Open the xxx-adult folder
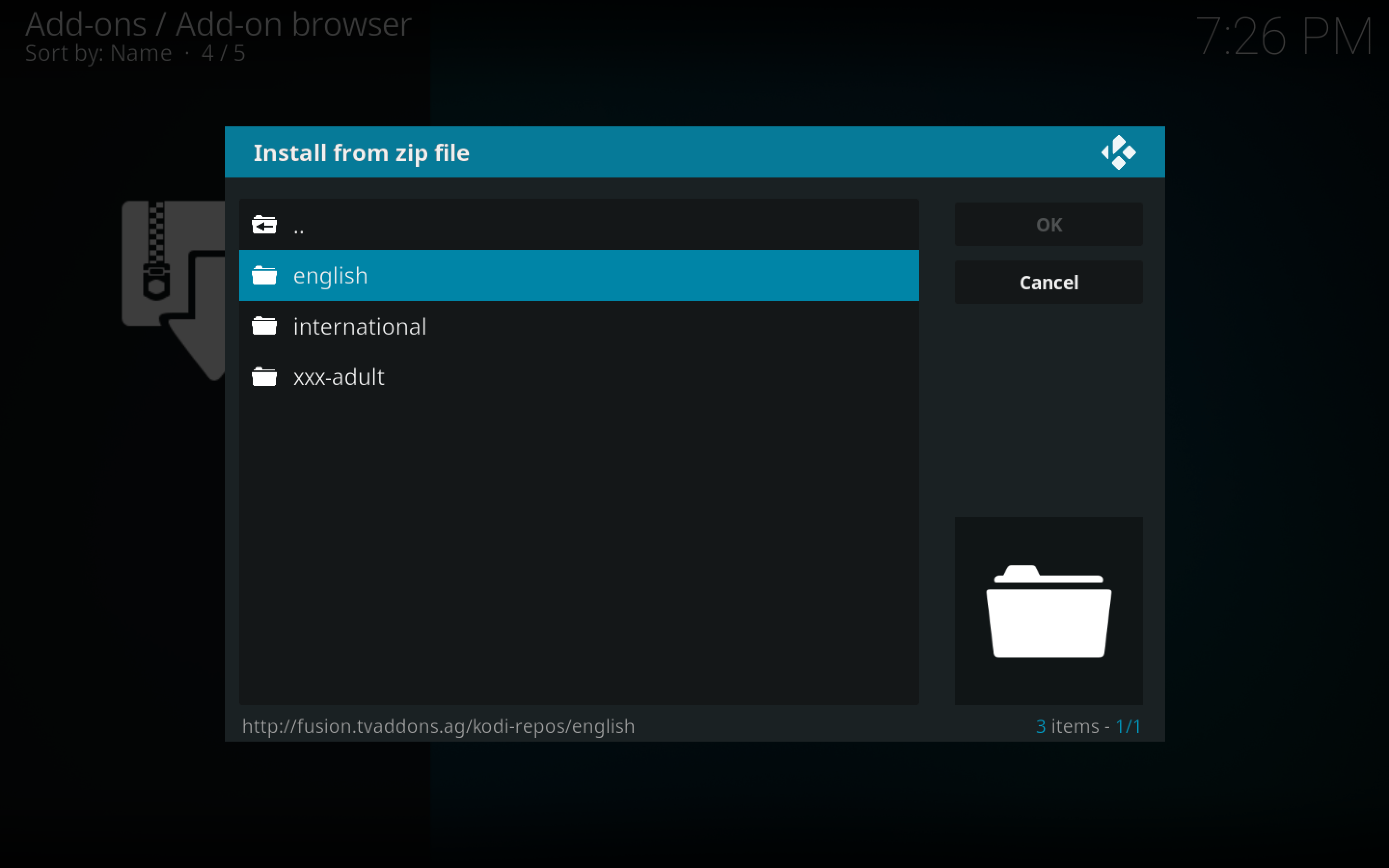The image size is (1389, 868). click(339, 377)
